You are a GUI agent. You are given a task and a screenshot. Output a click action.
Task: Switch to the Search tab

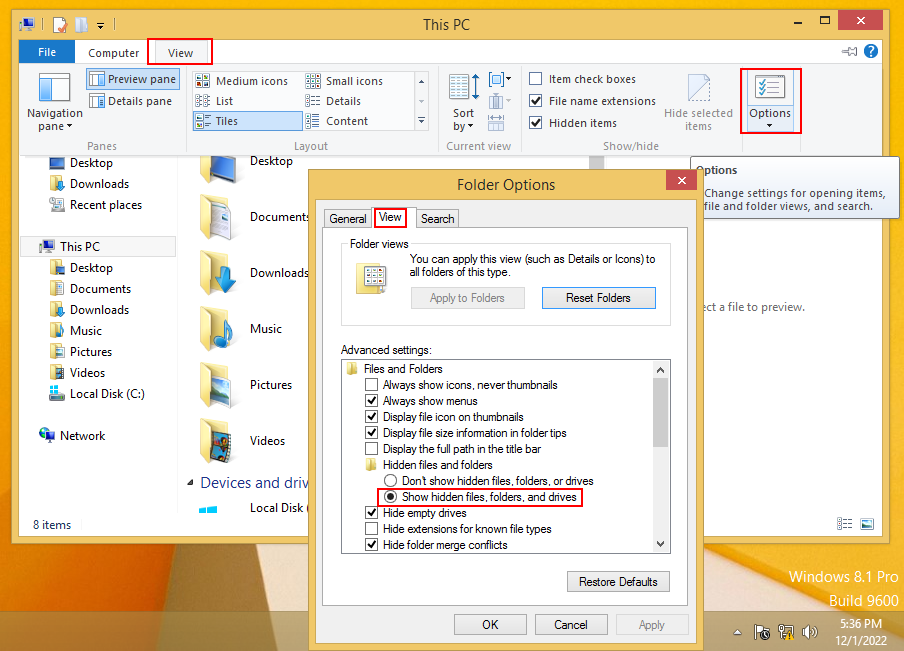pyautogui.click(x=437, y=218)
